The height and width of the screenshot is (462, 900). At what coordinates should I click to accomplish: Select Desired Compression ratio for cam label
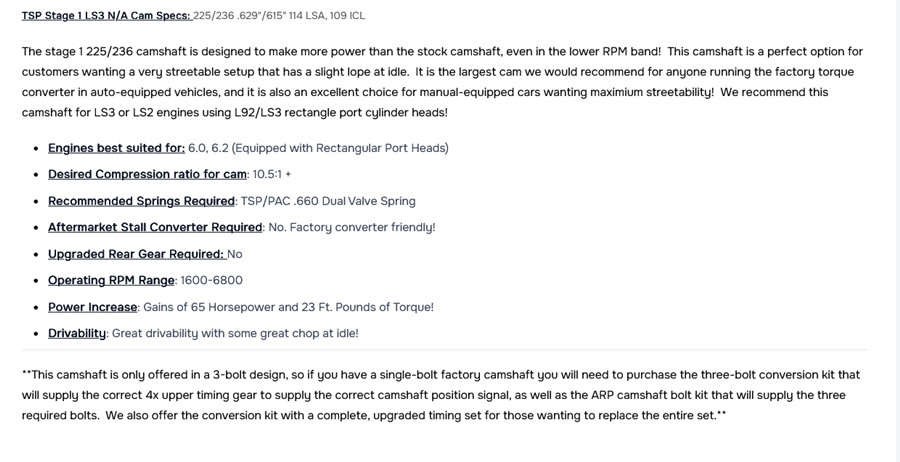pyautogui.click(x=148, y=174)
